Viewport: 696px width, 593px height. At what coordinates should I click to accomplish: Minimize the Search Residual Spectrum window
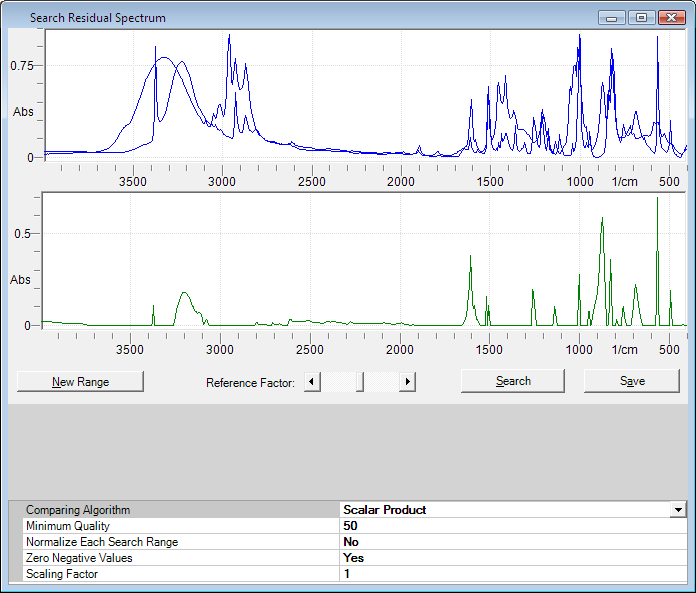click(612, 18)
